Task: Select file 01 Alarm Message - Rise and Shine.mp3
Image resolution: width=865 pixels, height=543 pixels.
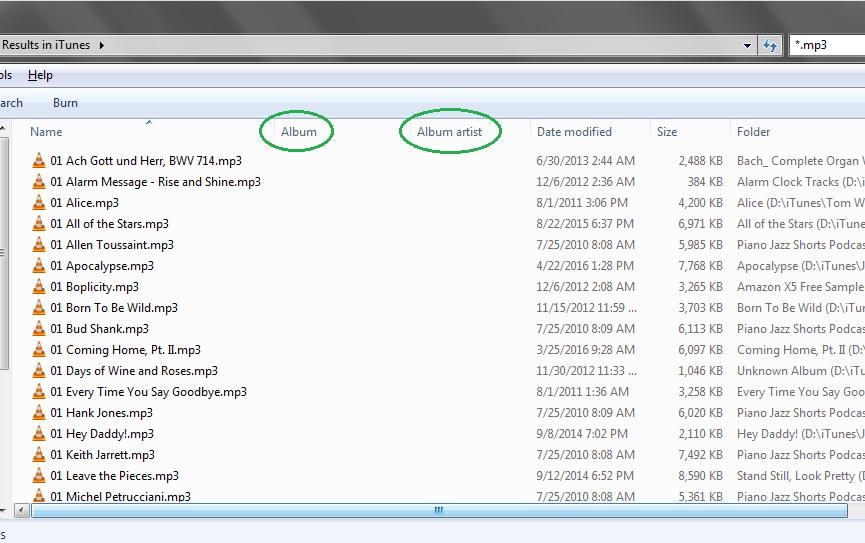Action: click(x=156, y=182)
